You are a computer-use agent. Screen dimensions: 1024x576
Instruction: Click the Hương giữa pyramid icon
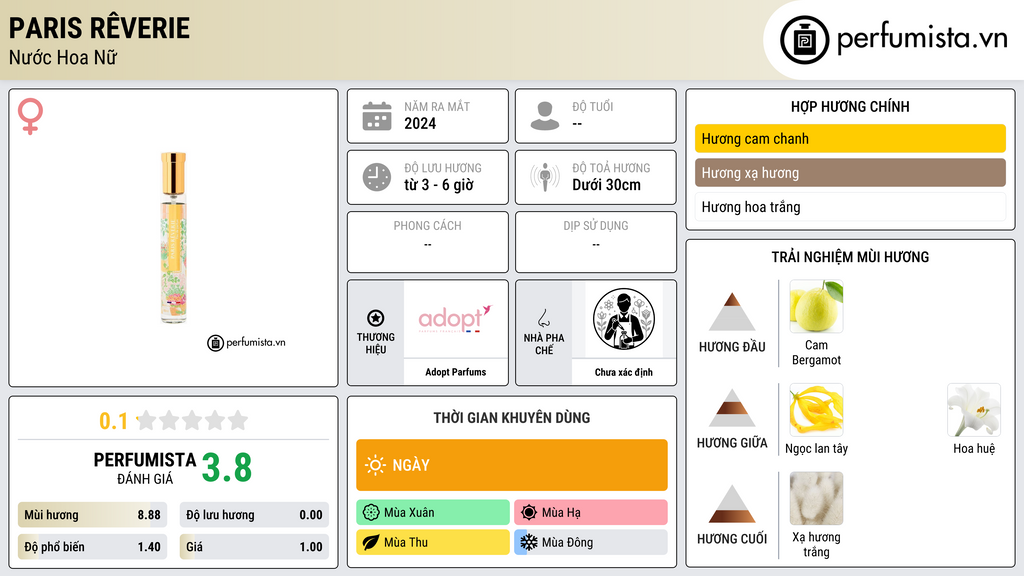732,408
